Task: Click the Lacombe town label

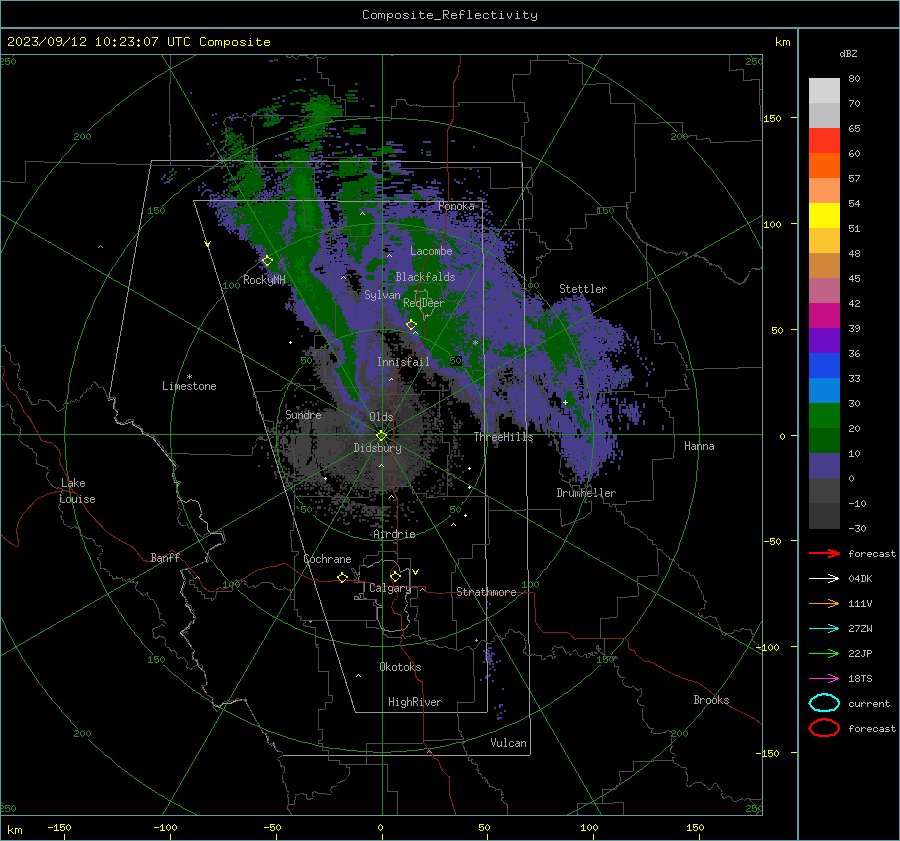Action: coord(431,251)
